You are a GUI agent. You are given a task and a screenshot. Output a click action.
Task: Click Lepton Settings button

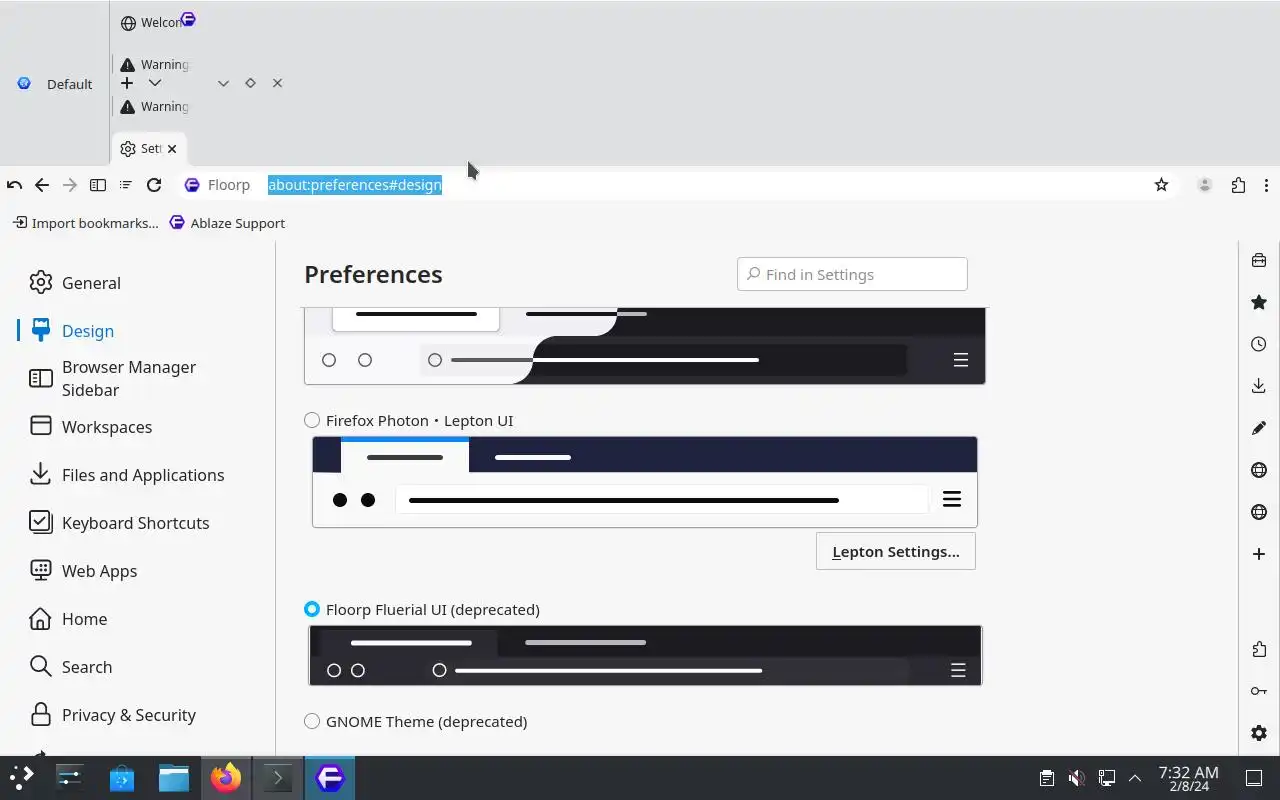click(895, 551)
